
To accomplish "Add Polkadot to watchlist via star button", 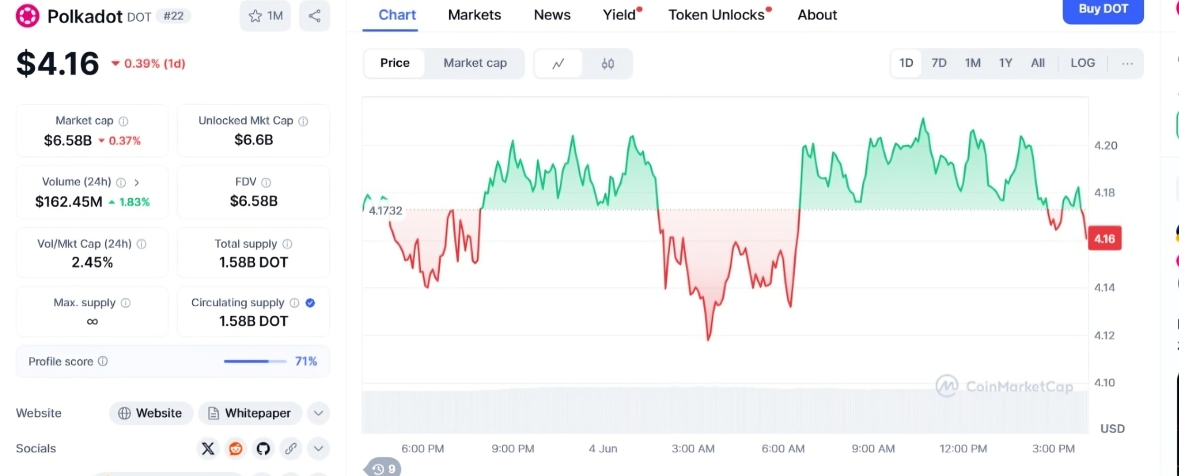I will click(x=265, y=16).
